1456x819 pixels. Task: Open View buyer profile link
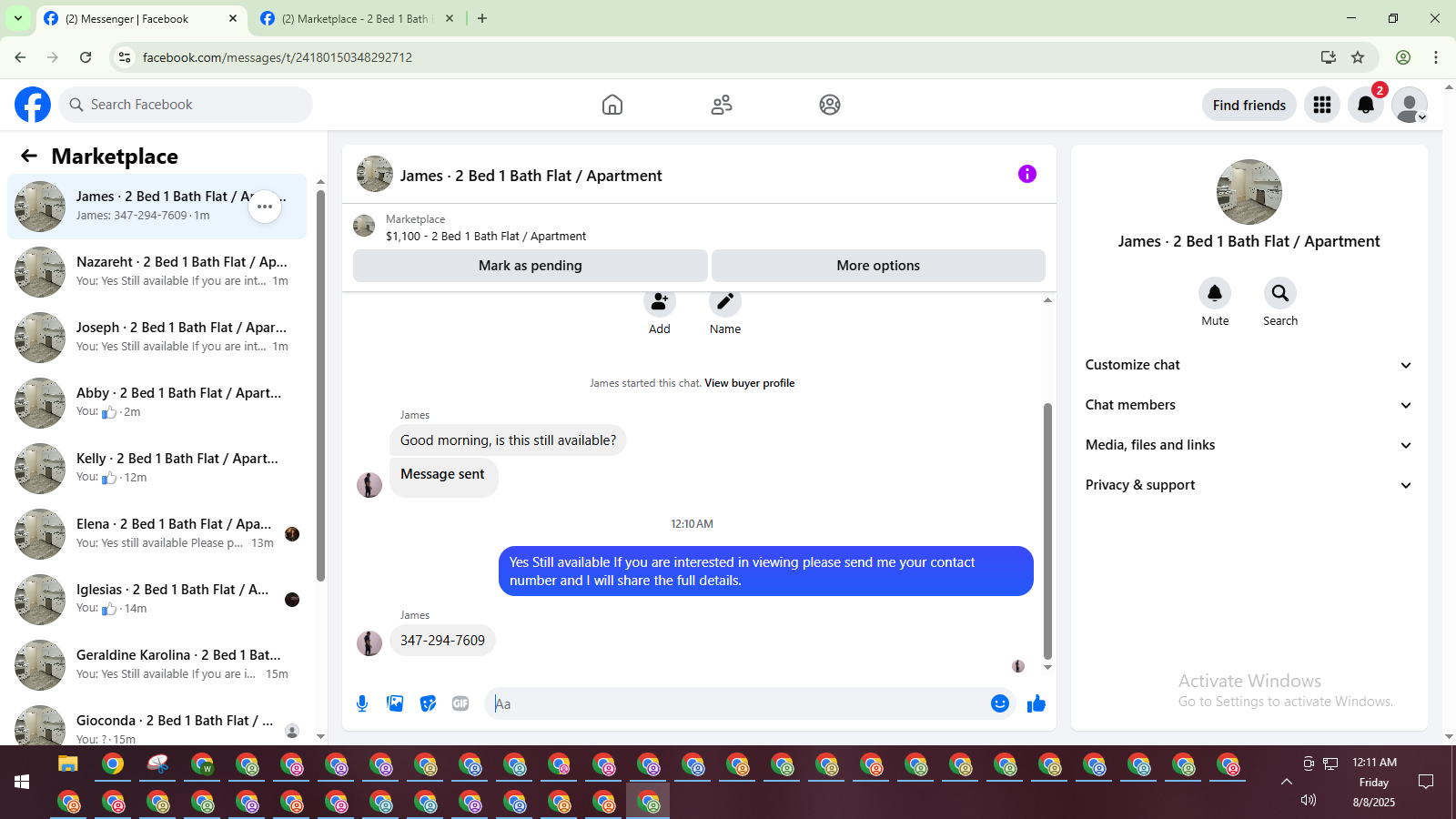tap(749, 383)
